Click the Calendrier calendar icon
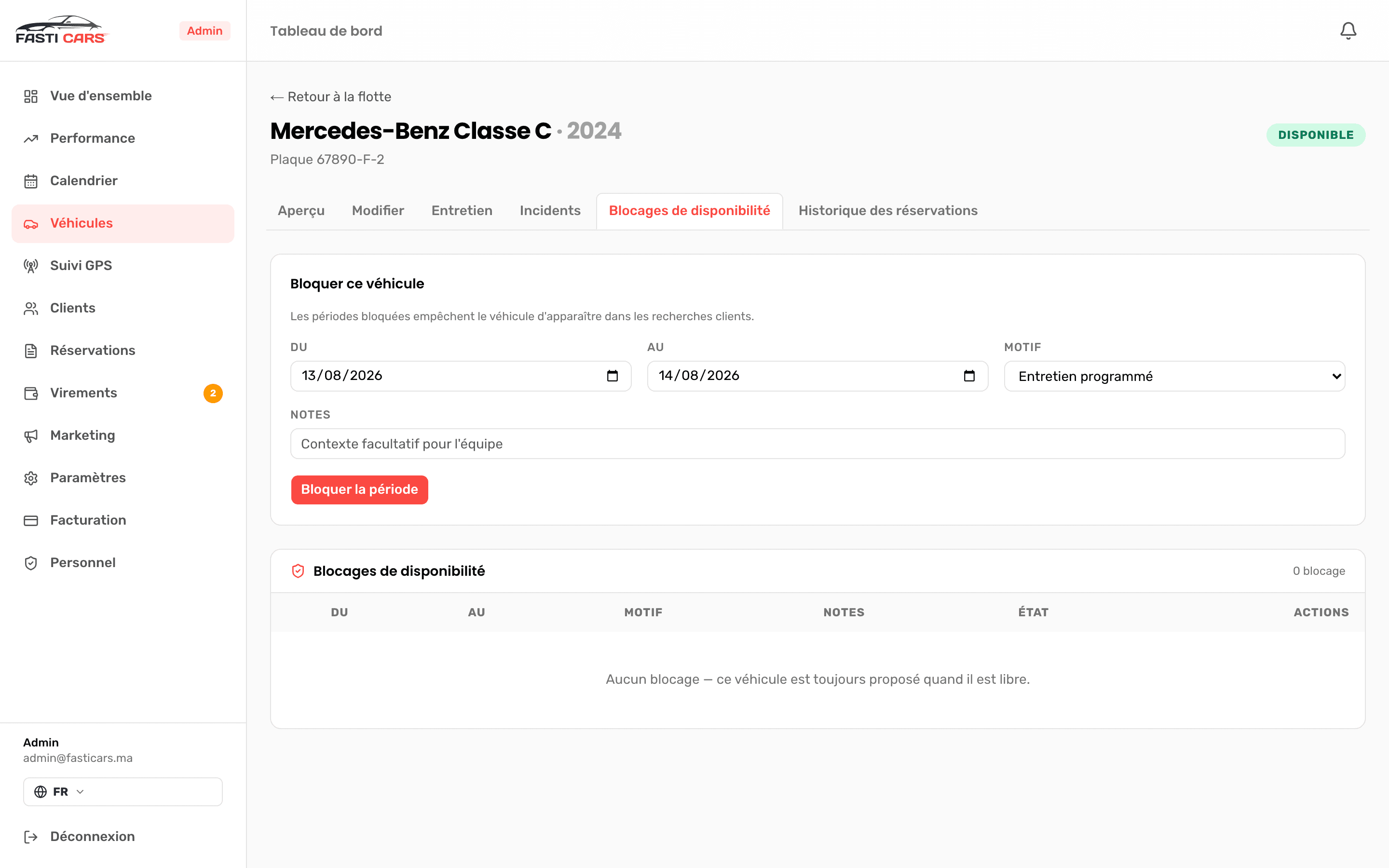1389x868 pixels. click(31, 181)
